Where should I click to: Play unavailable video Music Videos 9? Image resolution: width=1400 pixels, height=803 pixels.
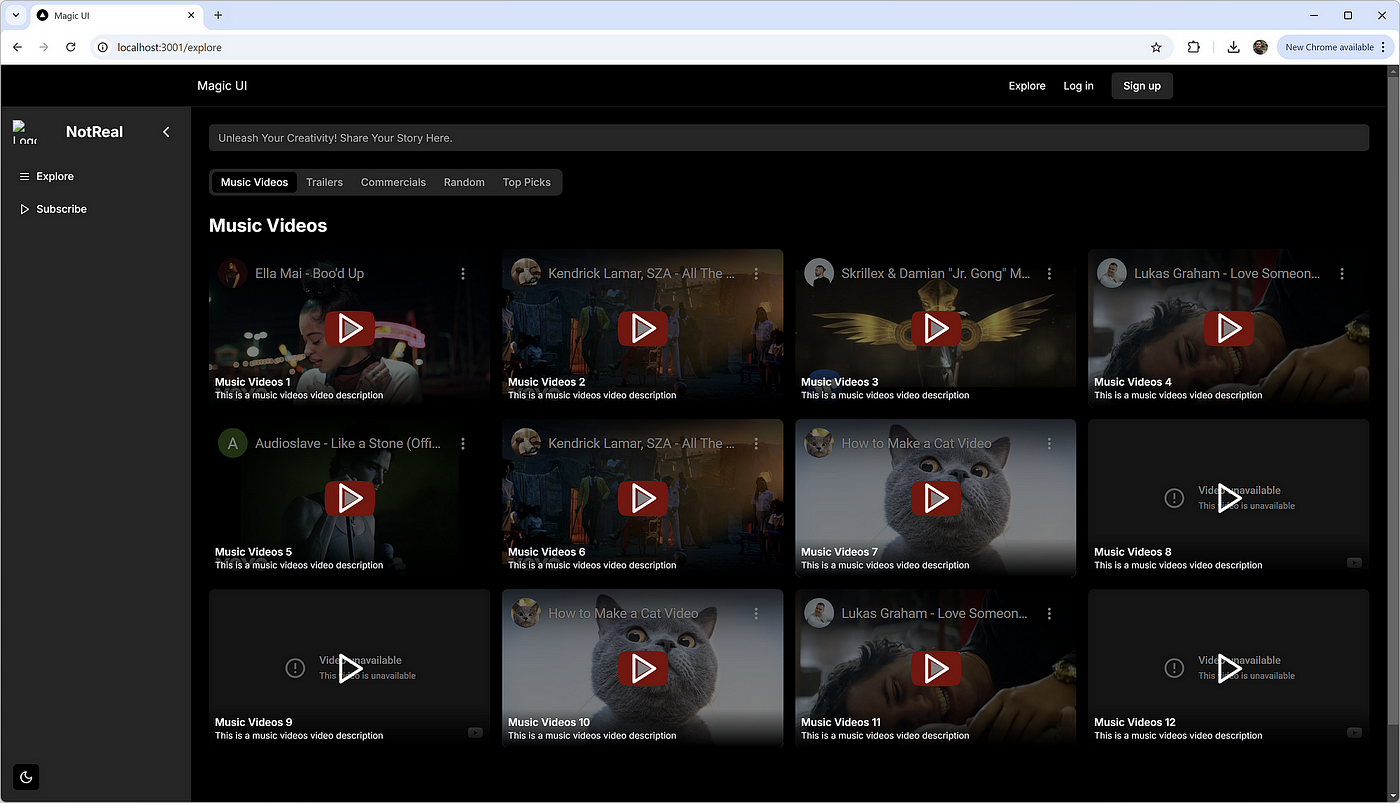click(350, 668)
